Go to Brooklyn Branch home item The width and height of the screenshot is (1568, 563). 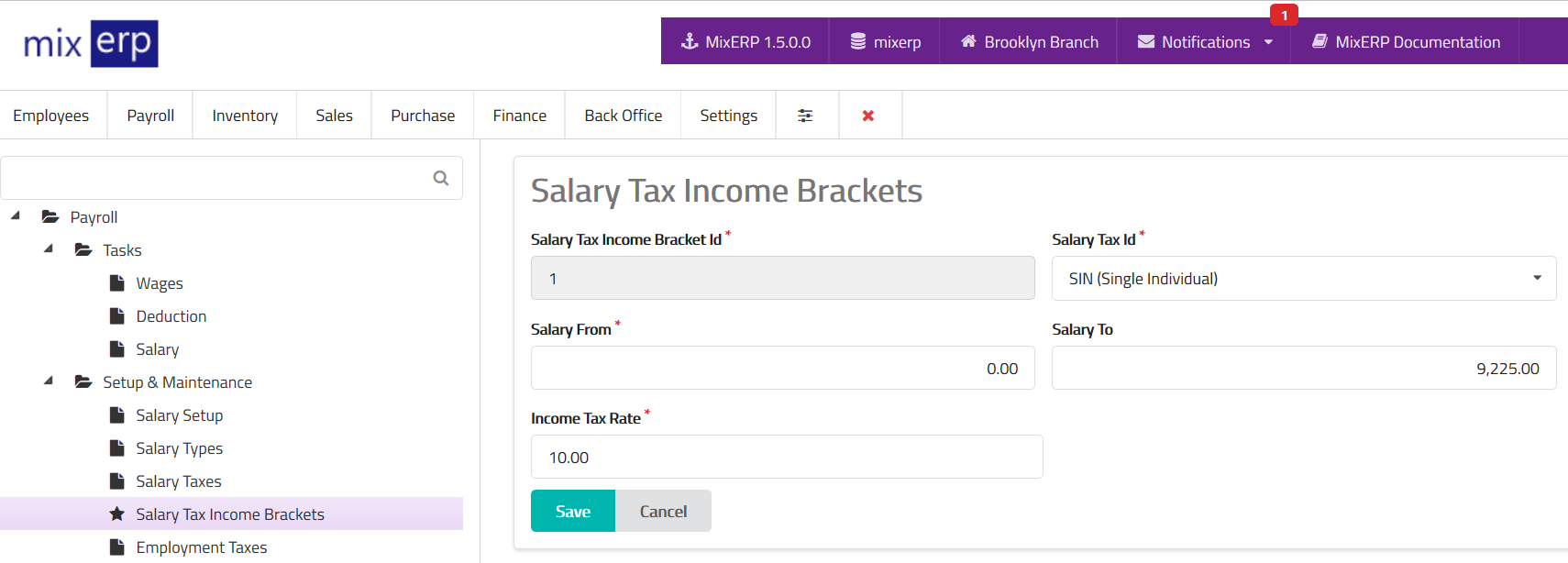(1029, 42)
